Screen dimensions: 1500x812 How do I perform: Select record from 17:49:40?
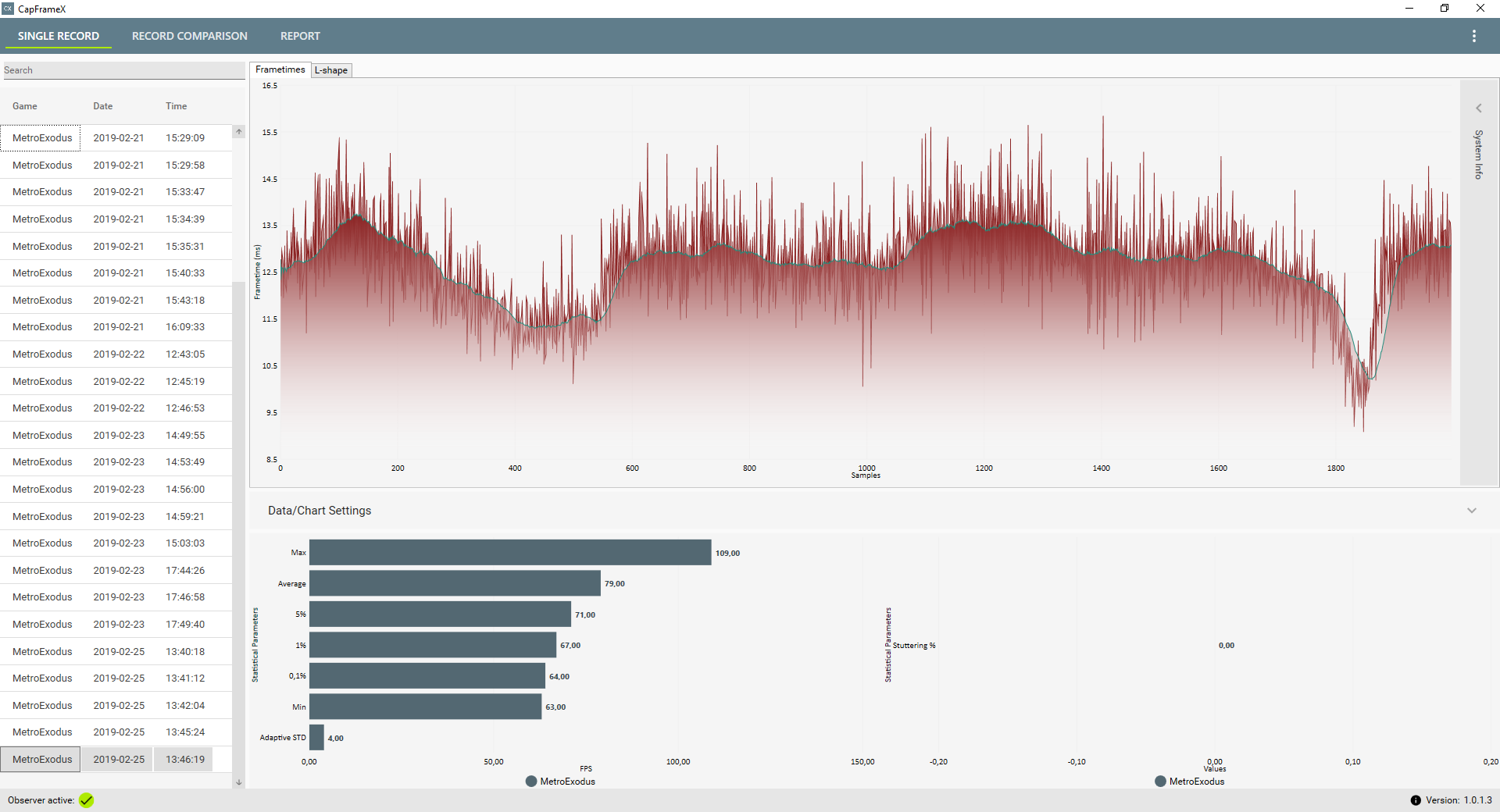point(116,625)
